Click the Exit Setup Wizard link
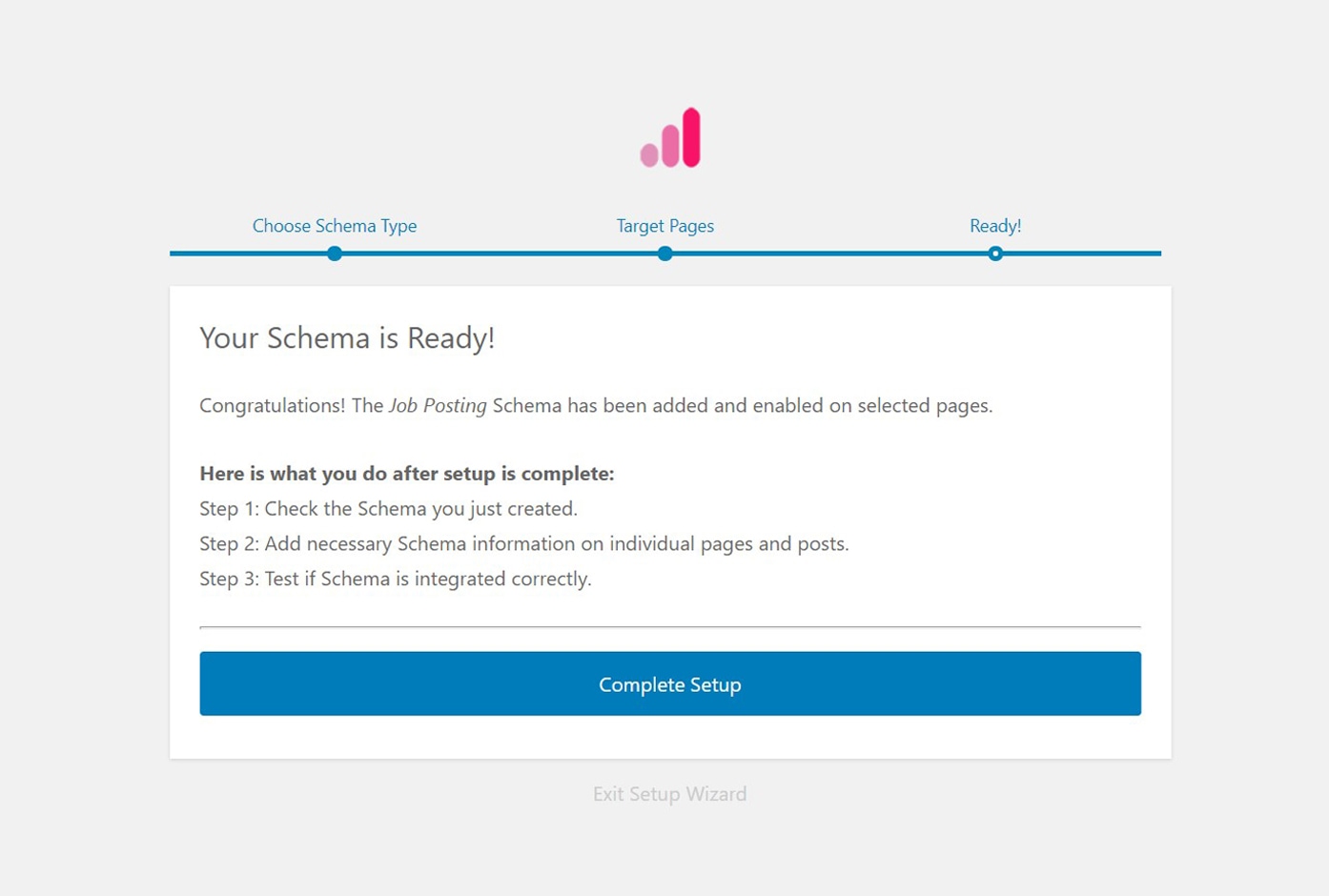This screenshot has height=896, width=1329. pyautogui.click(x=669, y=794)
